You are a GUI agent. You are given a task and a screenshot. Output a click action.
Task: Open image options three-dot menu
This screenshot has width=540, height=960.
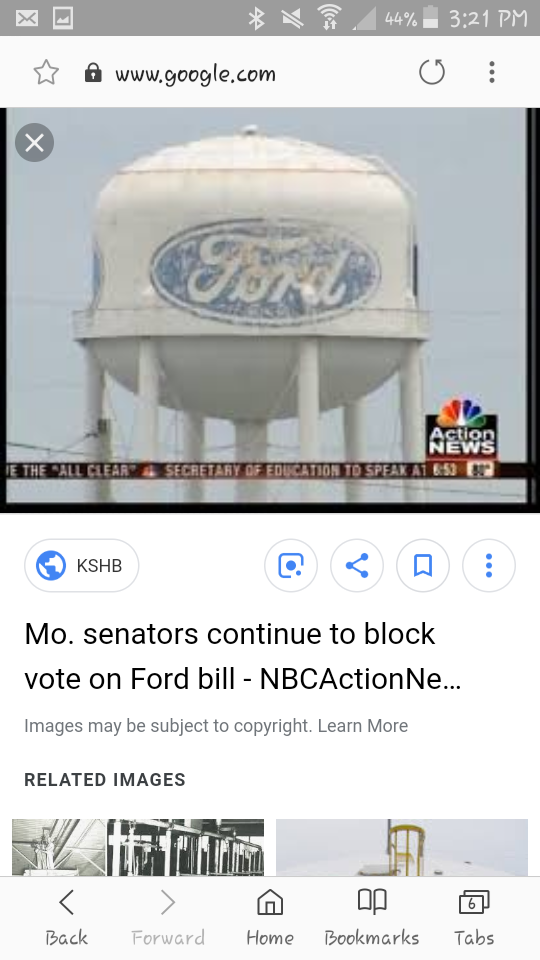[x=489, y=566]
